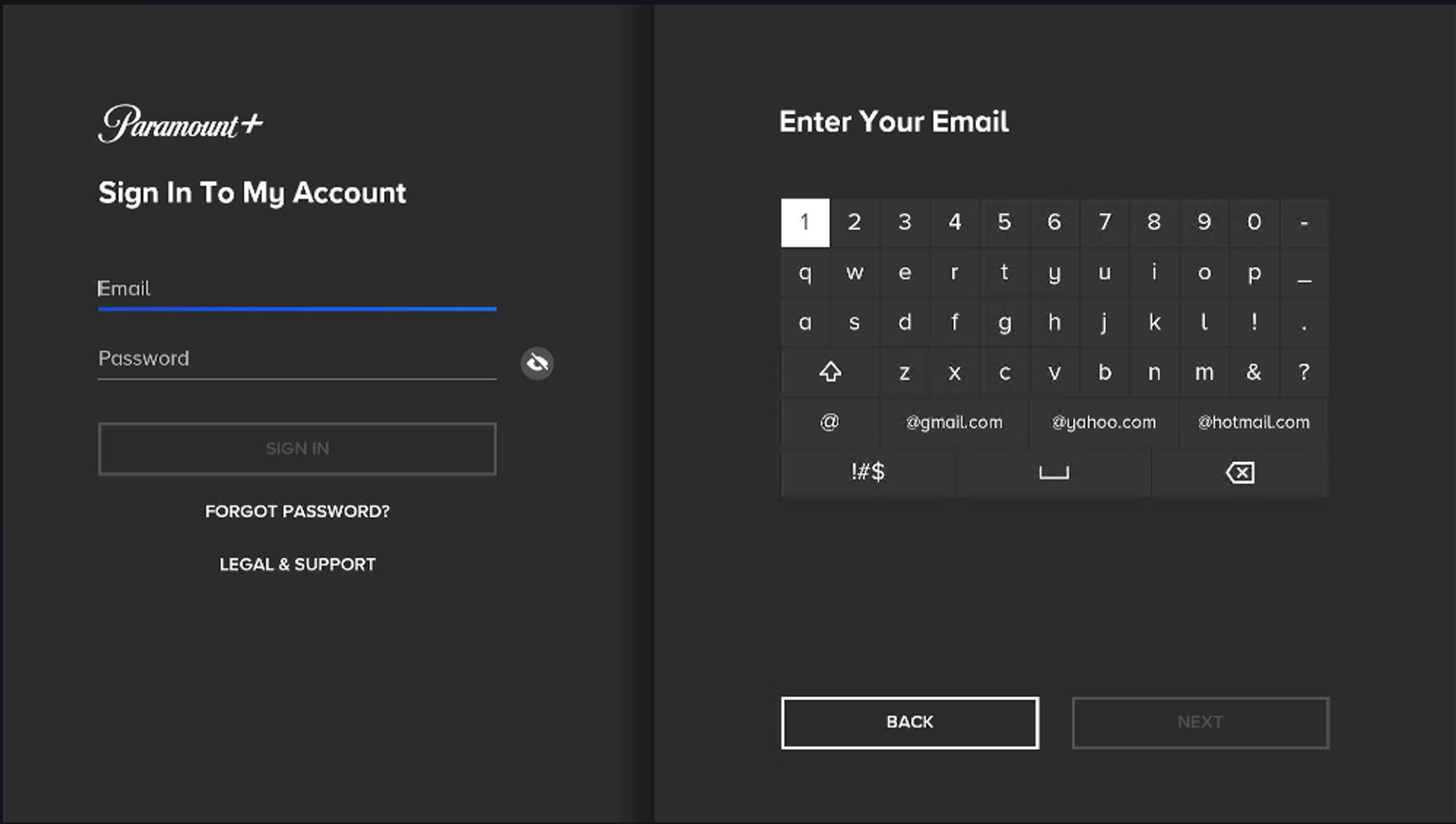This screenshot has height=824, width=1456.
Task: Click the SIGN IN button
Action: [x=297, y=449]
